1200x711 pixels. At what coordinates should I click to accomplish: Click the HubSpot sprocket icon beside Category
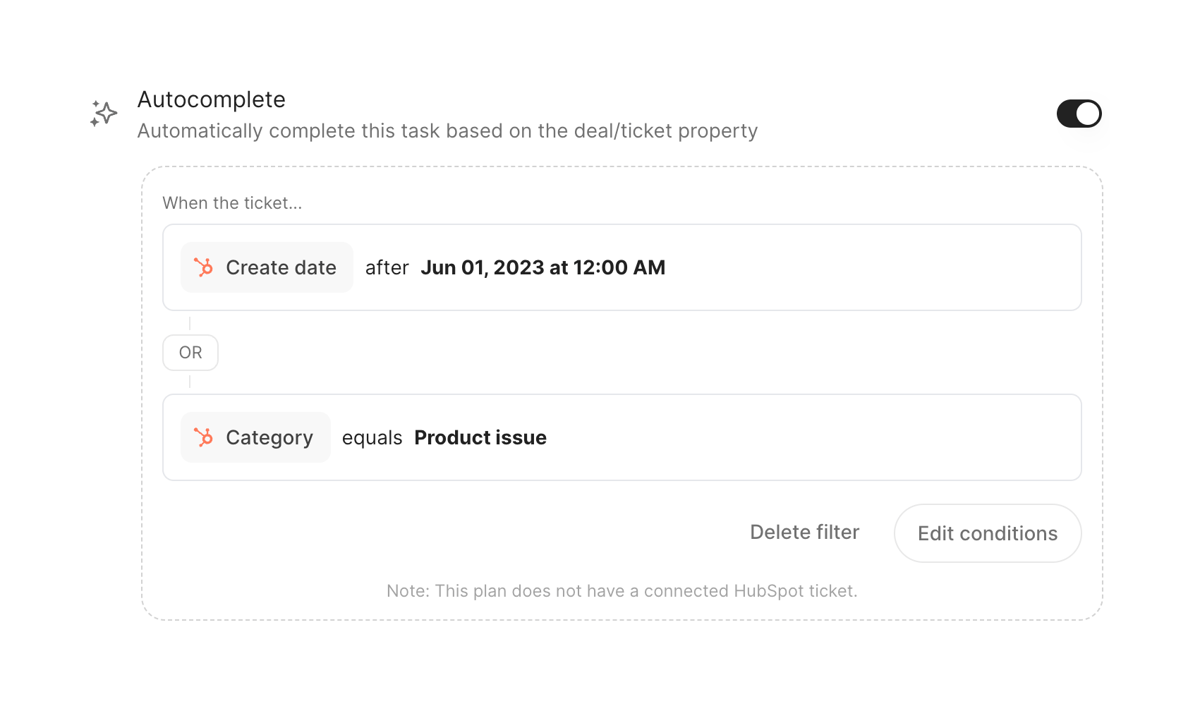(x=203, y=437)
